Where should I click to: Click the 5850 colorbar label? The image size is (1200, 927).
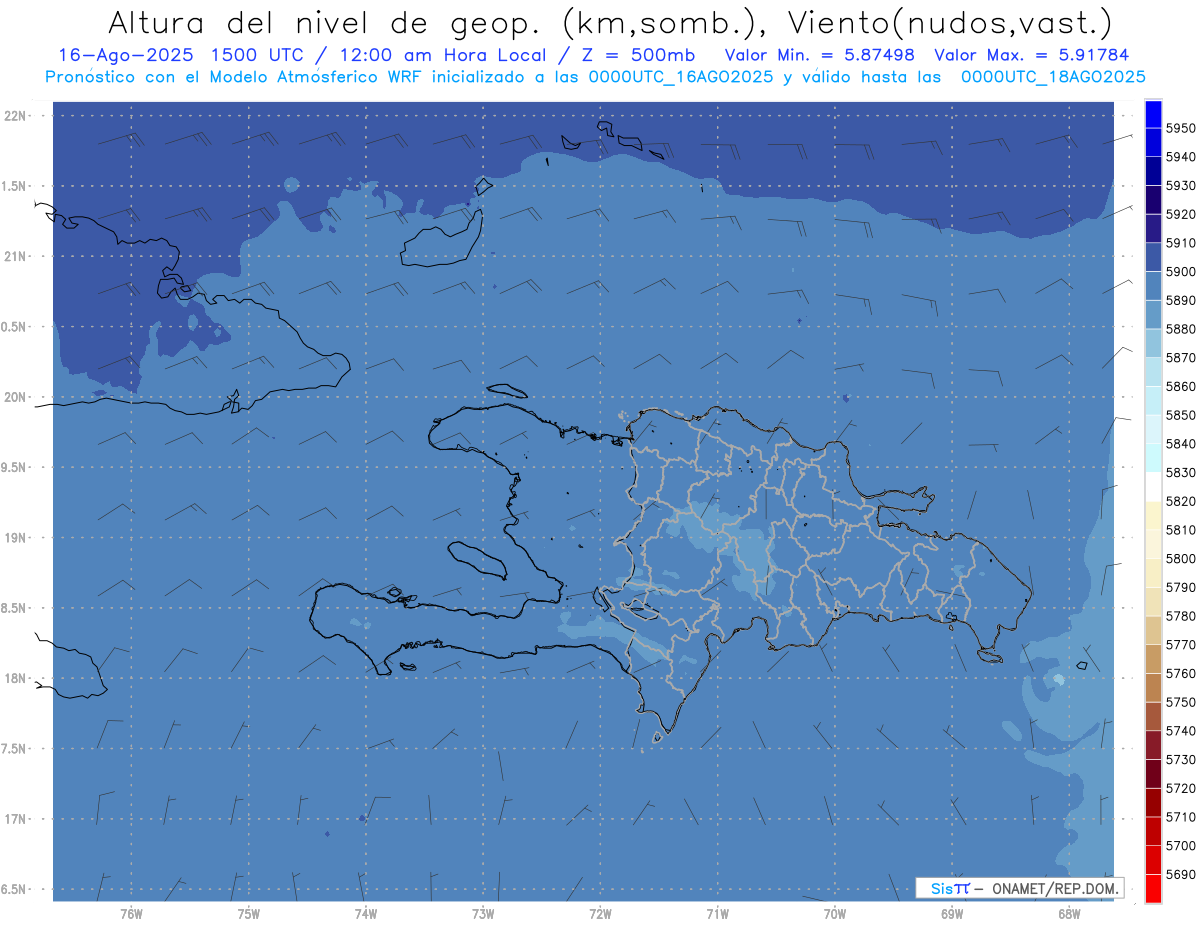click(x=1180, y=415)
